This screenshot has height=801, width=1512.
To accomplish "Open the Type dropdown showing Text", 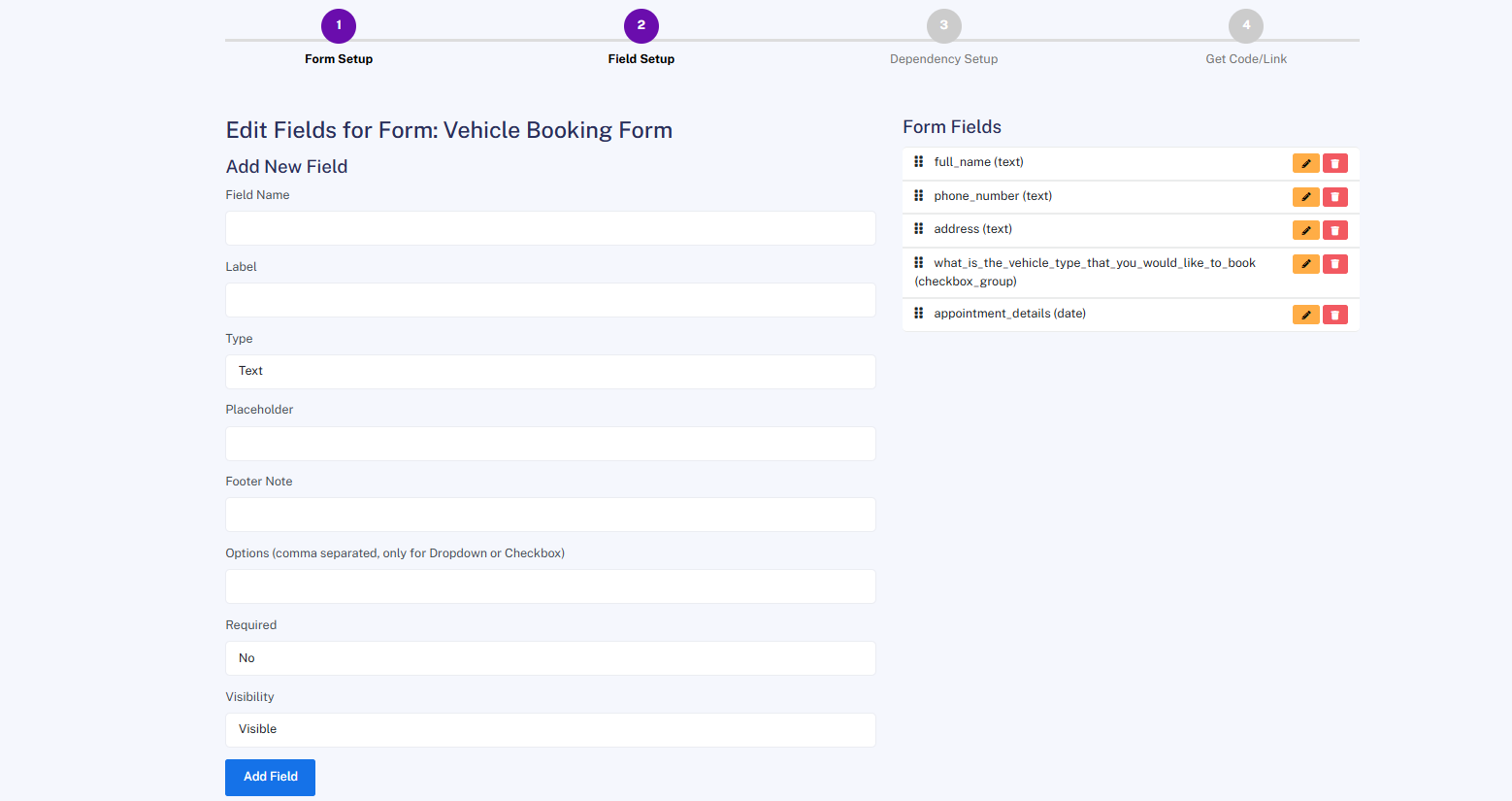I will pos(550,372).
